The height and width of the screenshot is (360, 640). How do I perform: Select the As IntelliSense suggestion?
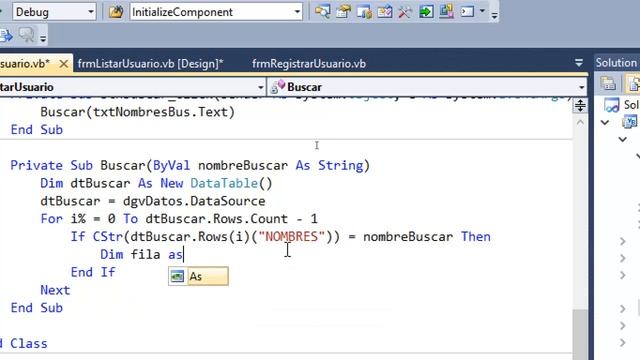(198, 276)
